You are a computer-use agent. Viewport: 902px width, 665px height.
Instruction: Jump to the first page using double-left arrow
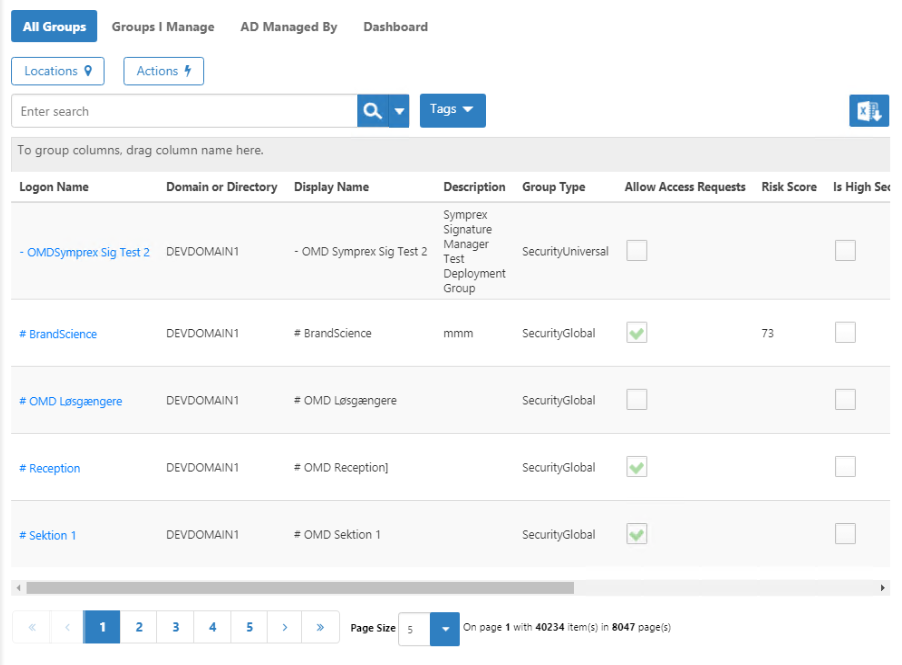[30, 627]
